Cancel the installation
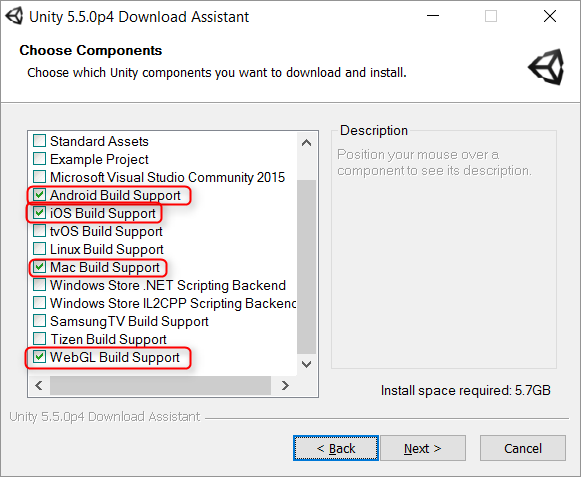581x477 pixels. coord(523,448)
